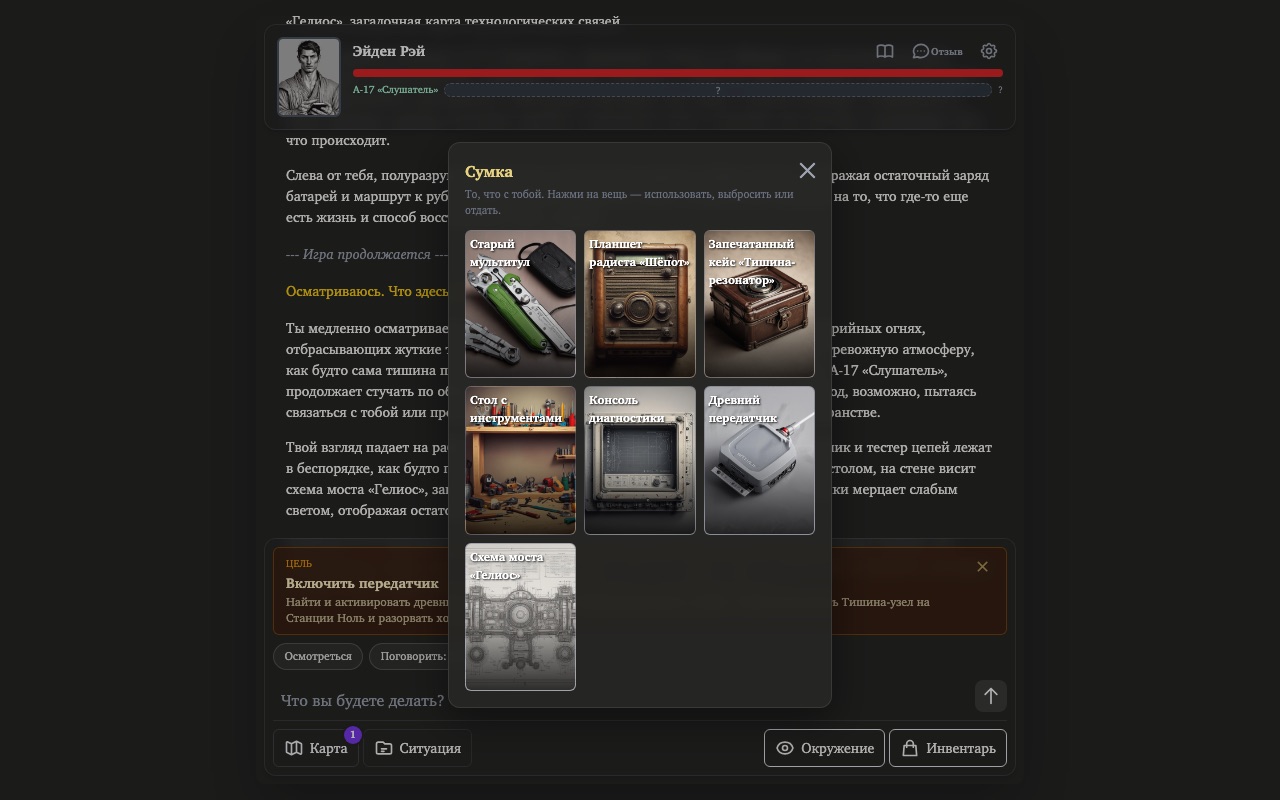The height and width of the screenshot is (800, 1280).
Task: Select the Старый мультитул item card
Action: [x=520, y=304]
